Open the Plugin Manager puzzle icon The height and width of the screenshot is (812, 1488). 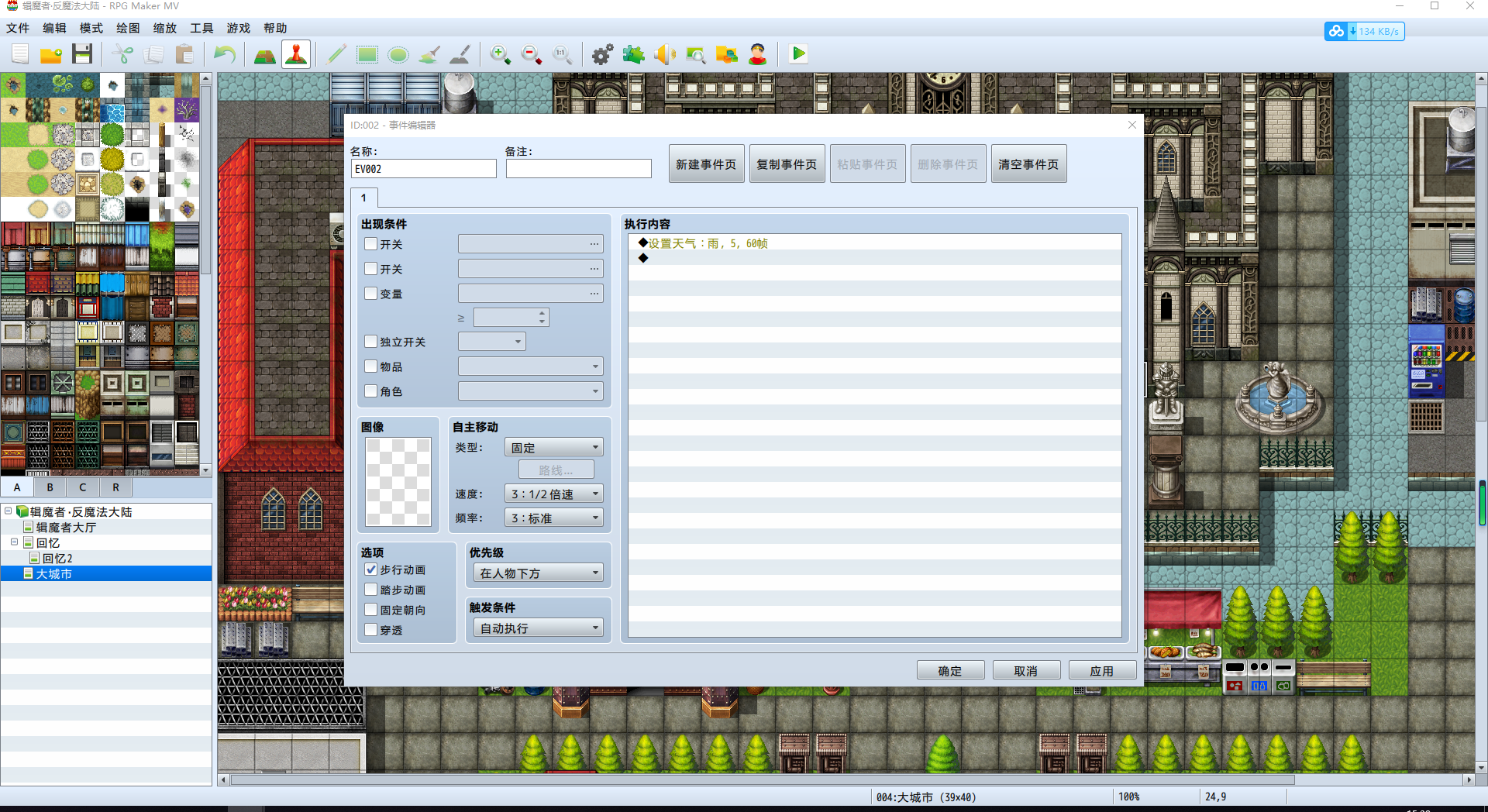click(x=634, y=54)
